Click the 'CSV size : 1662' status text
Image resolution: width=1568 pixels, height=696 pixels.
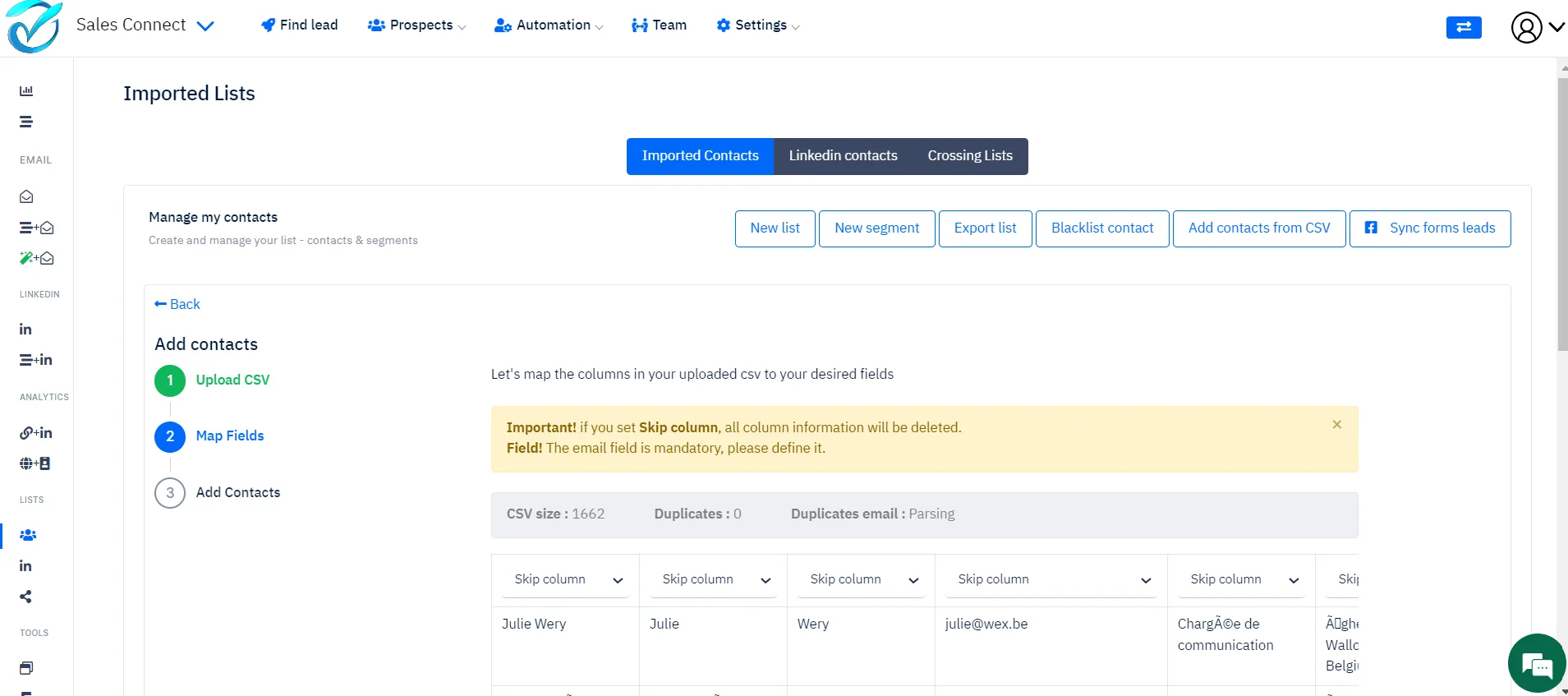click(x=555, y=514)
